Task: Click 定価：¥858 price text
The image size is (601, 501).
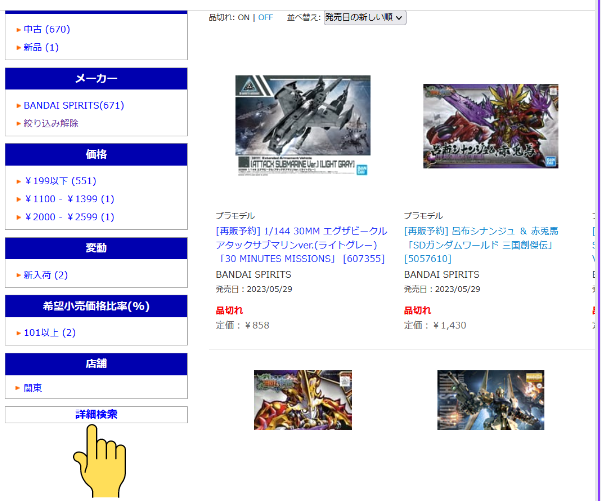Action: (x=242, y=325)
